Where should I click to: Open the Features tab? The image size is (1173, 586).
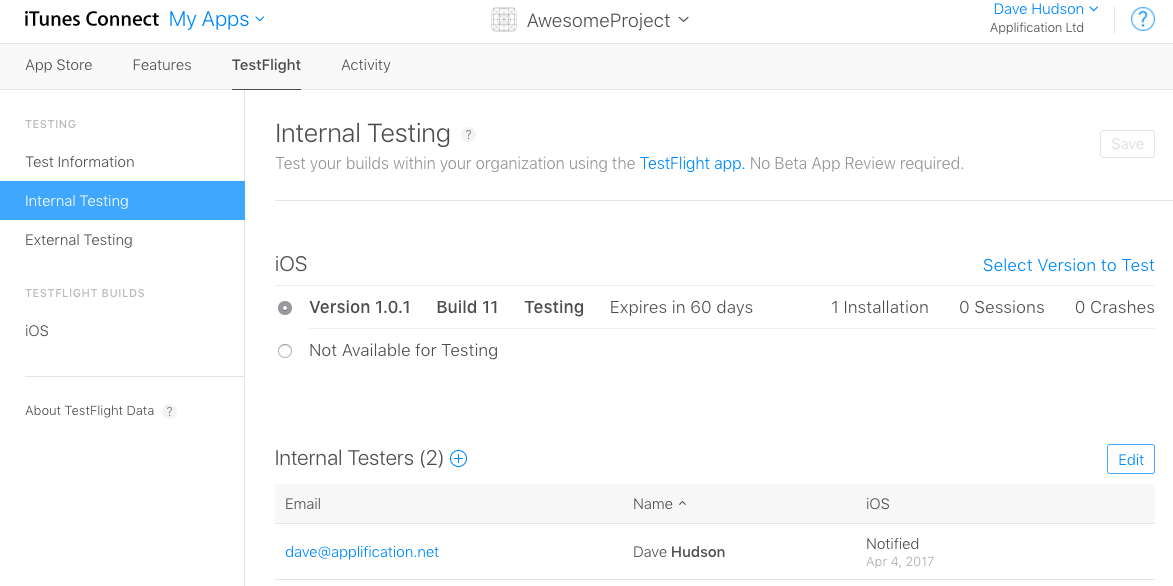(x=162, y=65)
